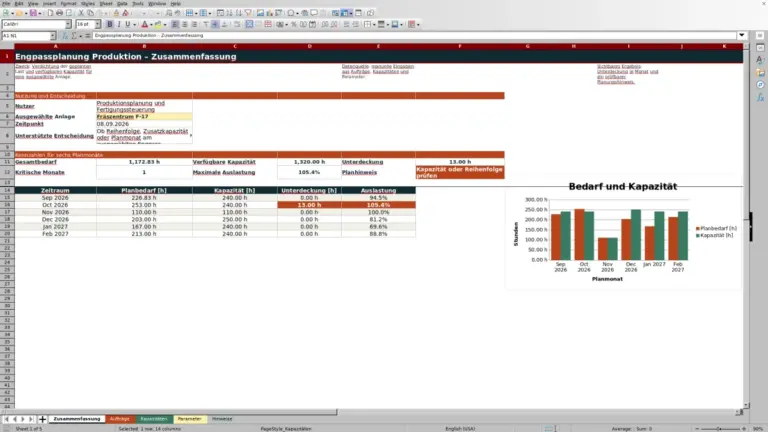Click the Insert chart icon
This screenshot has height=432, width=768.
[269, 13]
